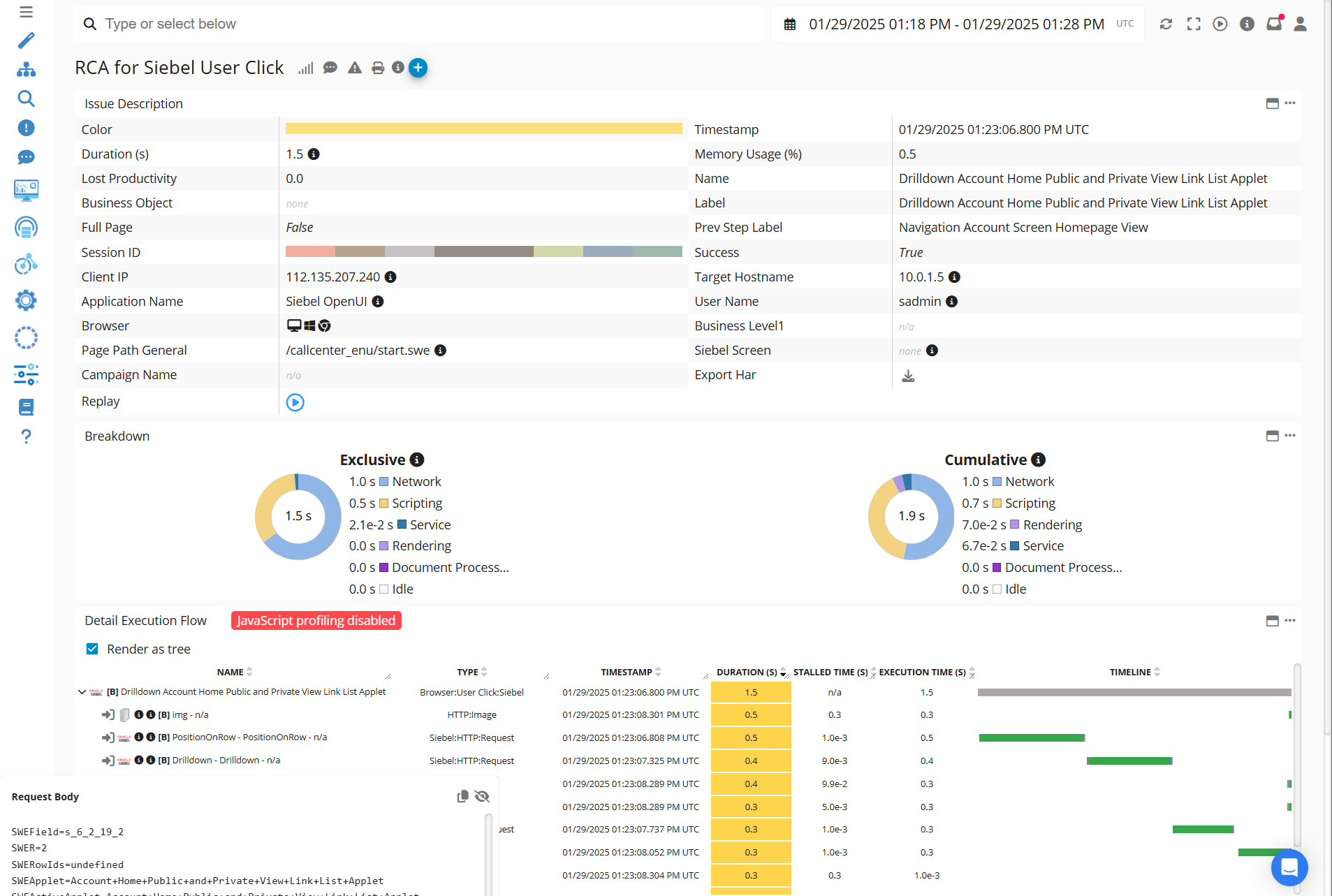Click the UTC timezone label
Image resolution: width=1332 pixels, height=896 pixels.
pyautogui.click(x=1125, y=24)
